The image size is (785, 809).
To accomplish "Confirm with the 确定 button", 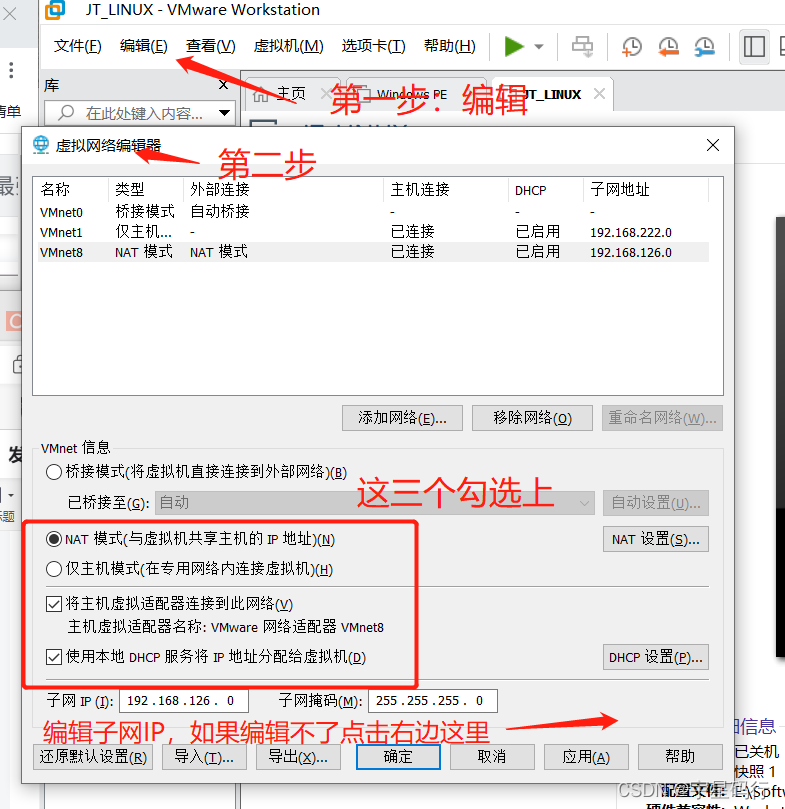I will 398,757.
